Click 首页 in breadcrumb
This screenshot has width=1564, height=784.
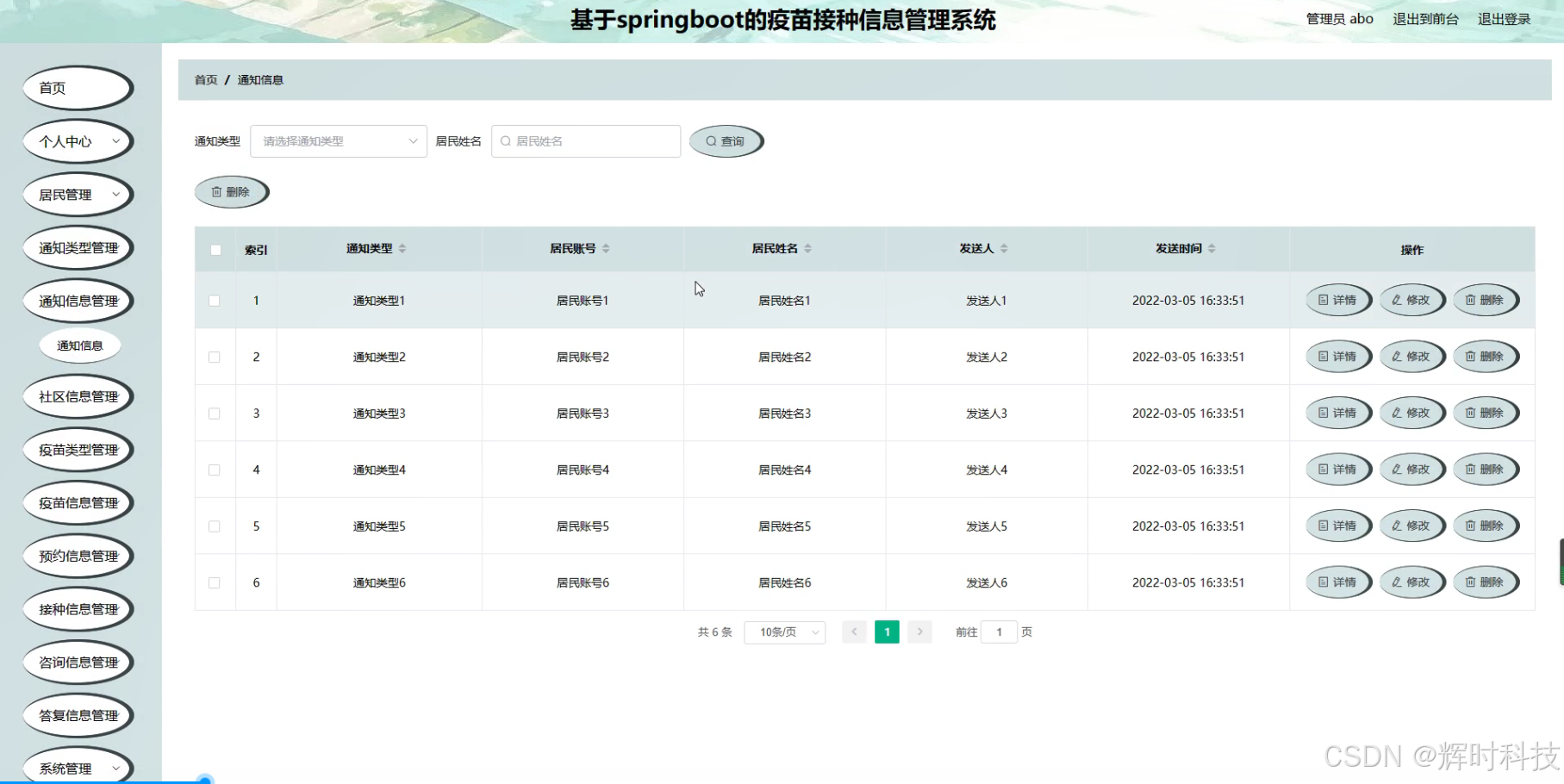coord(206,80)
